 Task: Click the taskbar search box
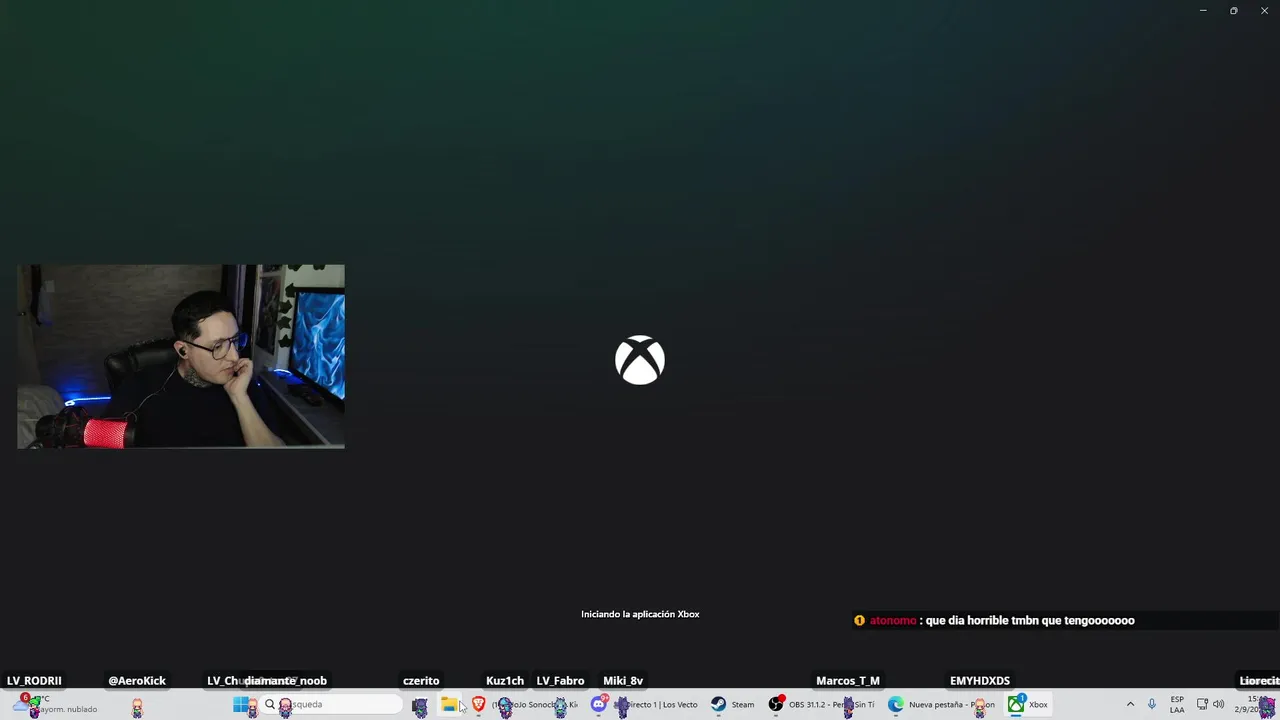click(330, 705)
